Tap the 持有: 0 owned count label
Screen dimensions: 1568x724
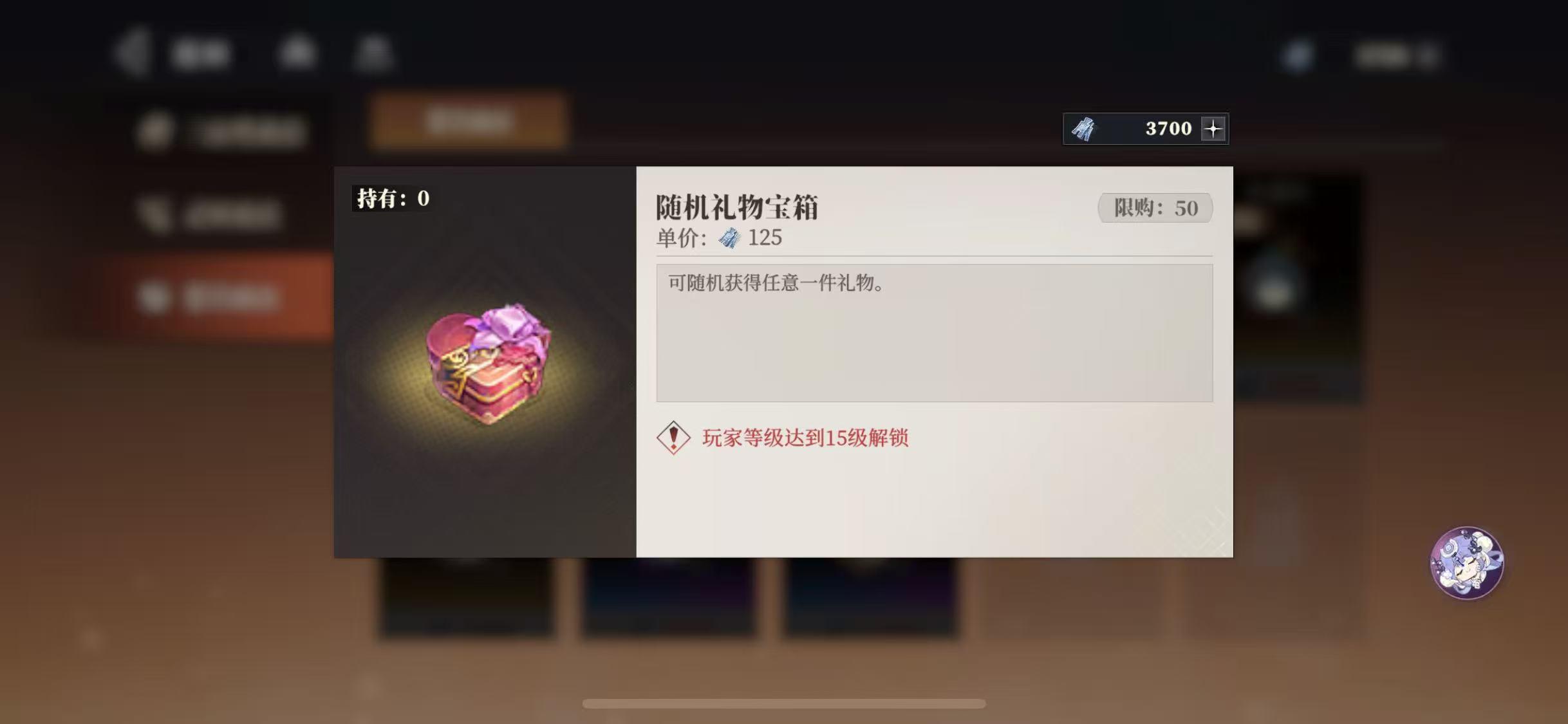(x=393, y=198)
